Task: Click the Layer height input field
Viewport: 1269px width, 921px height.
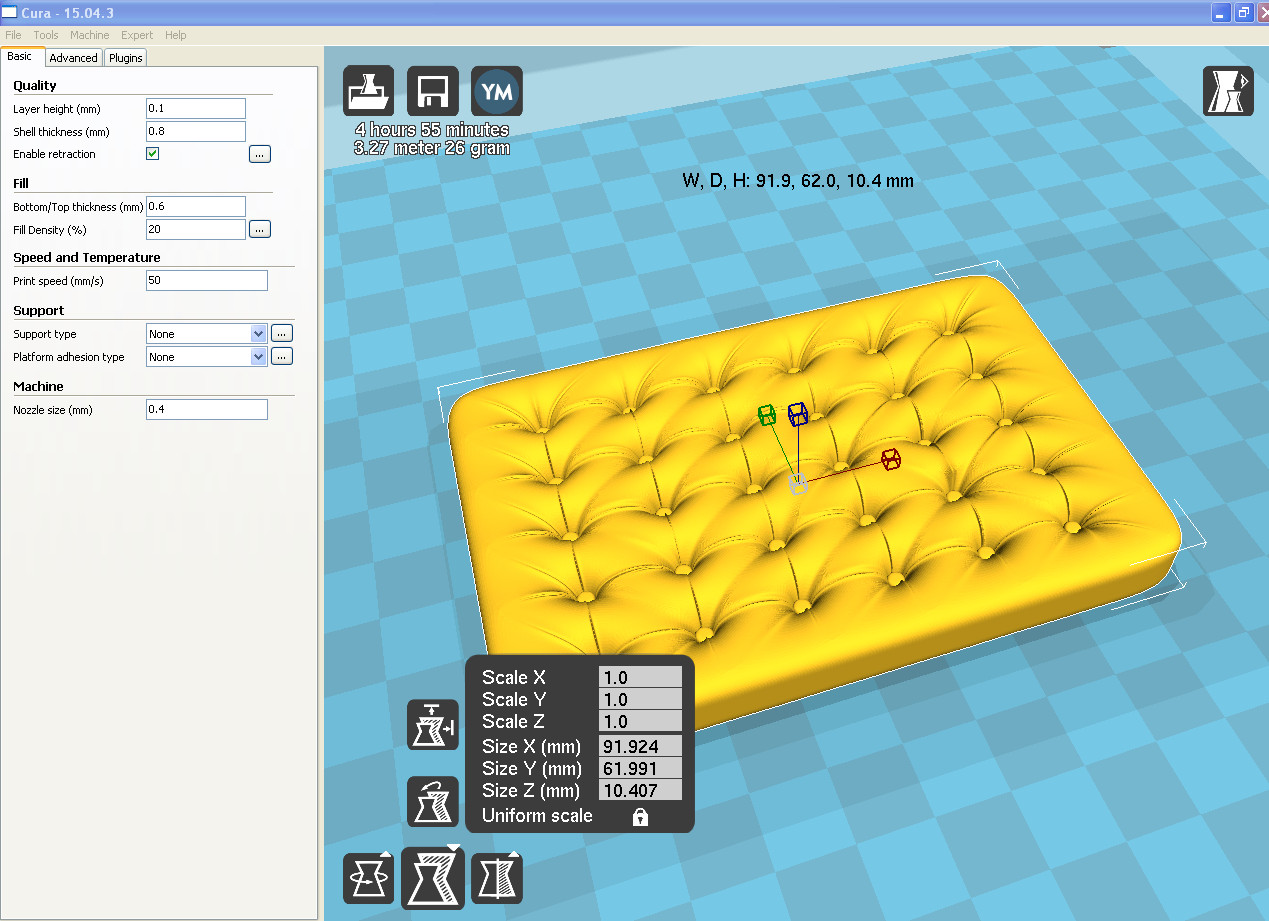Action: [x=196, y=108]
